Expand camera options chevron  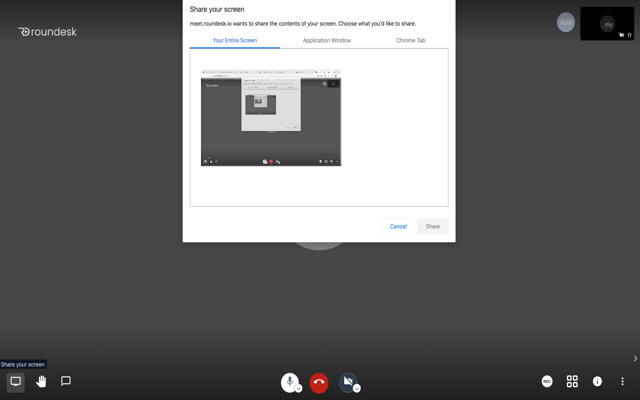pos(357,388)
